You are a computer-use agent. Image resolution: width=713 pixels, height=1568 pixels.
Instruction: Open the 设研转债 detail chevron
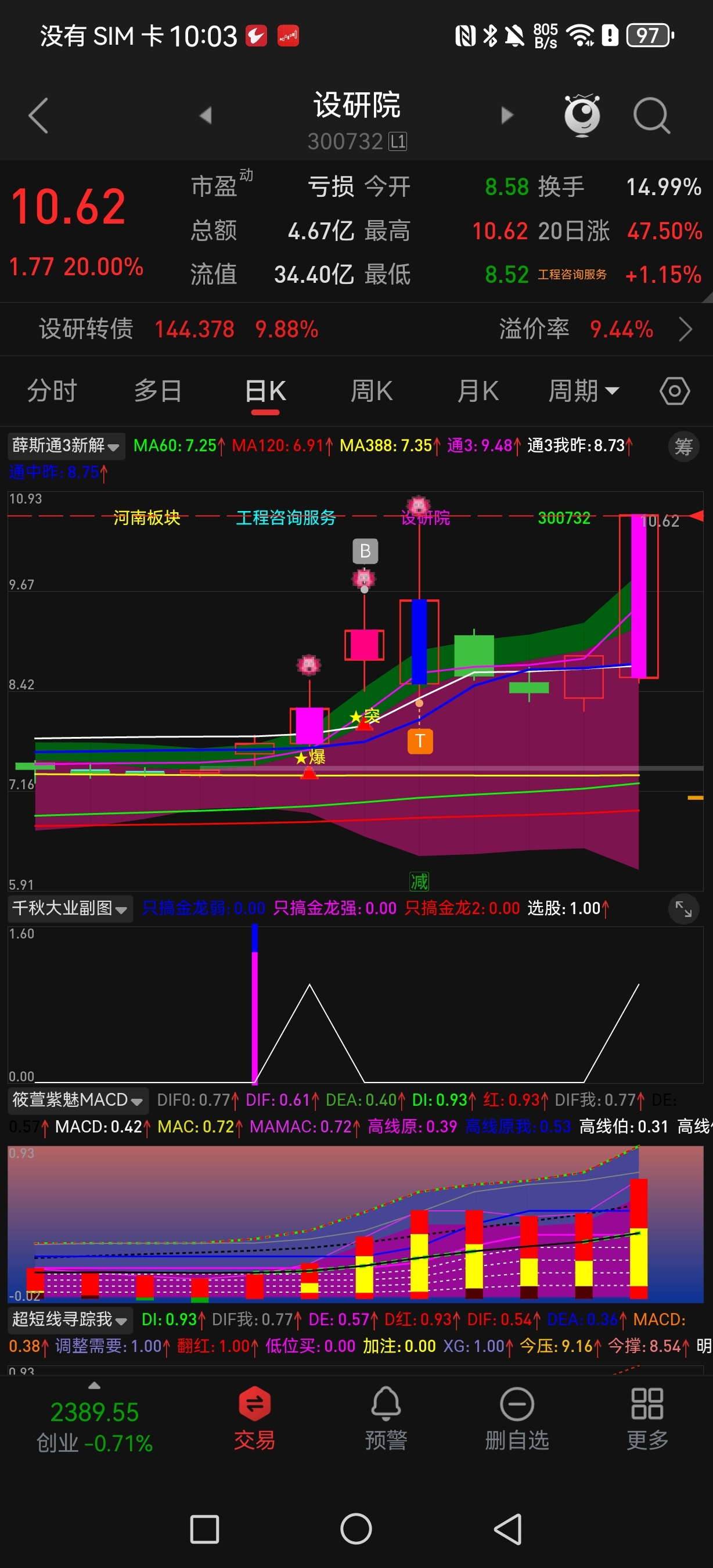coord(686,329)
